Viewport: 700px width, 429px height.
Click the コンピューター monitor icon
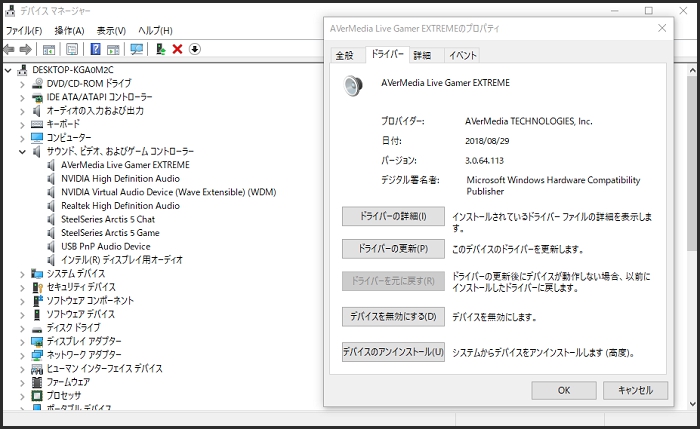click(37, 138)
